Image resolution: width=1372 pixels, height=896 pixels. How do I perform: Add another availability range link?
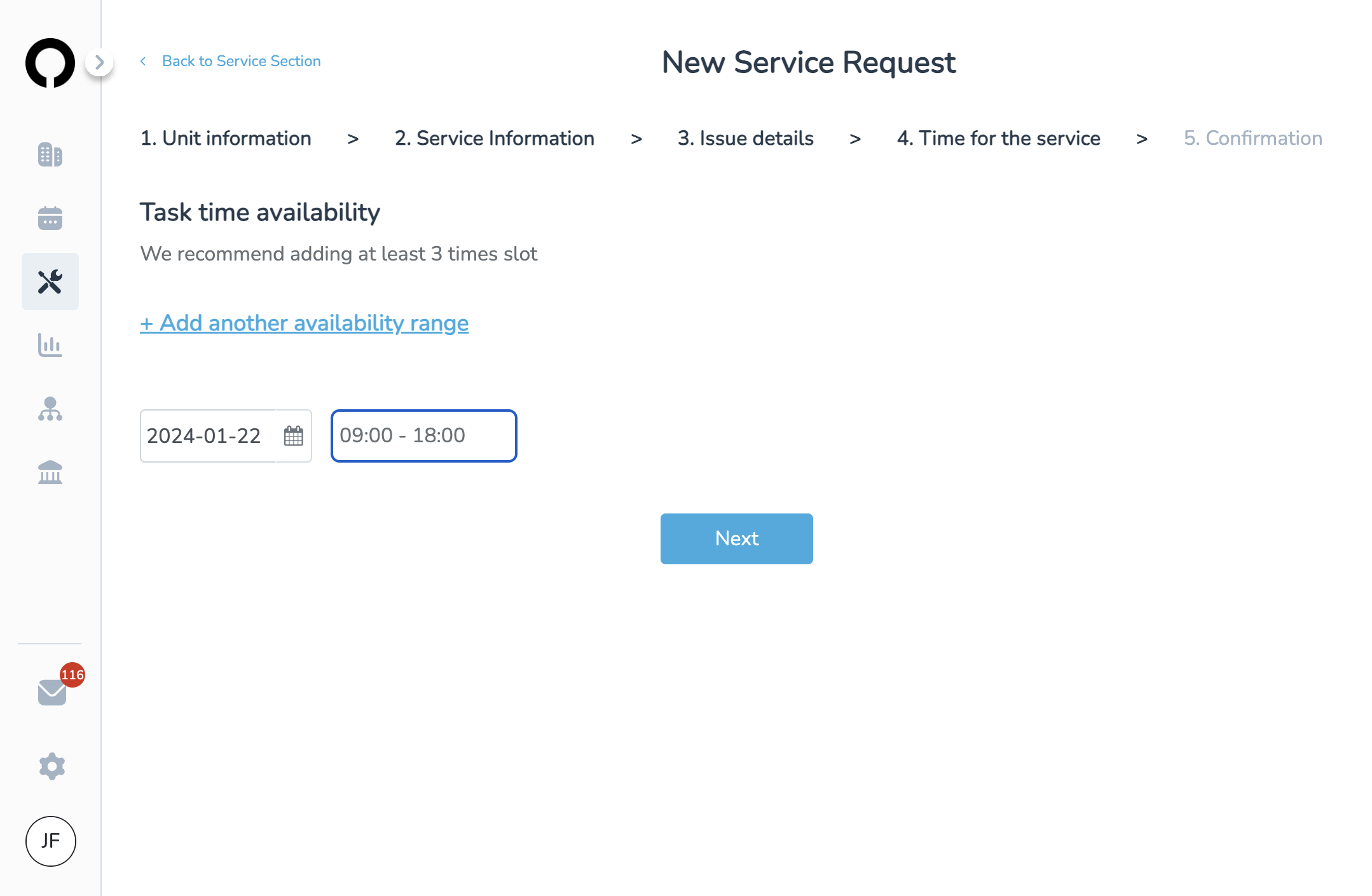[x=305, y=323]
